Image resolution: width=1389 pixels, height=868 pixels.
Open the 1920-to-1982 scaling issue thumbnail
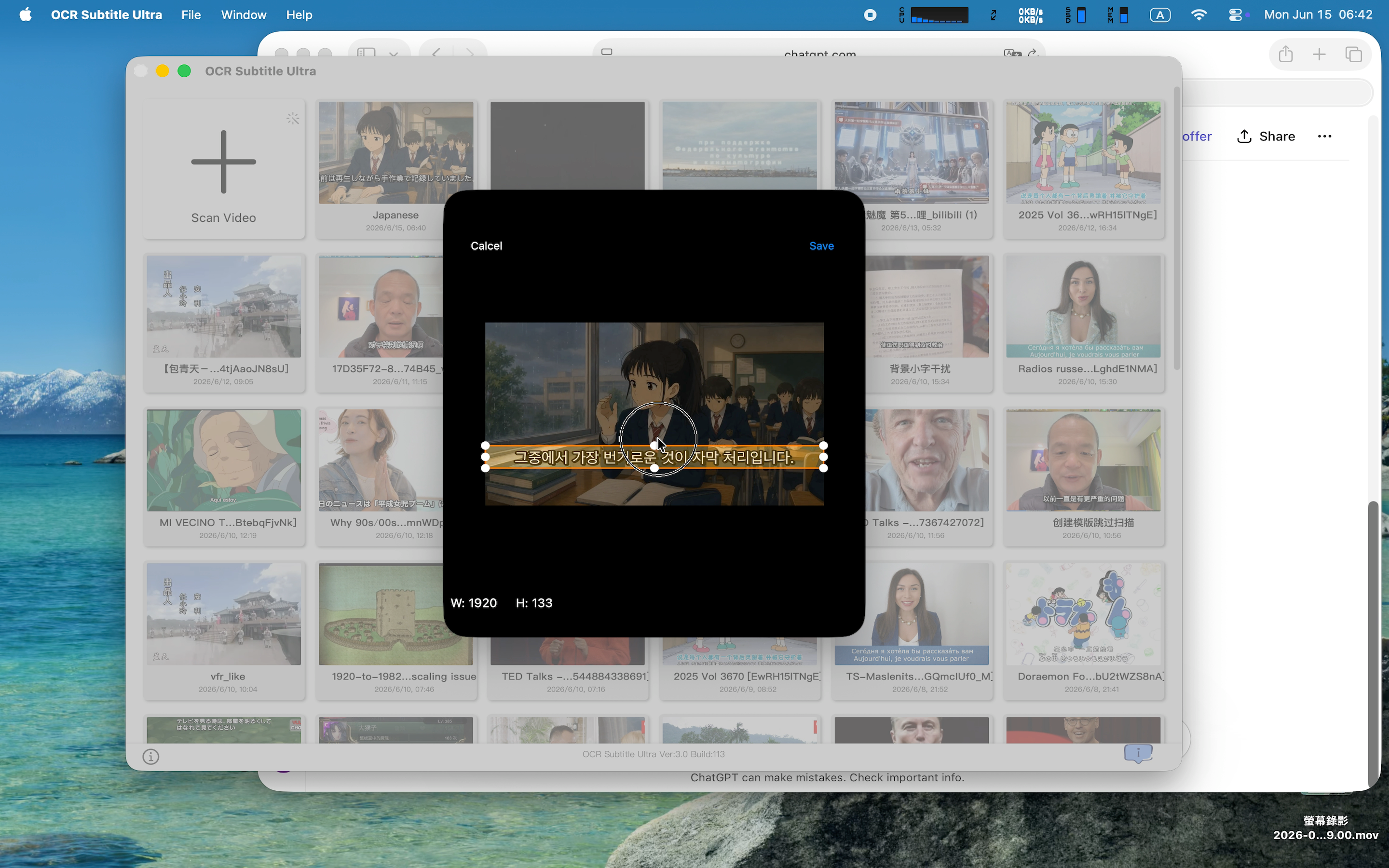pos(381,614)
